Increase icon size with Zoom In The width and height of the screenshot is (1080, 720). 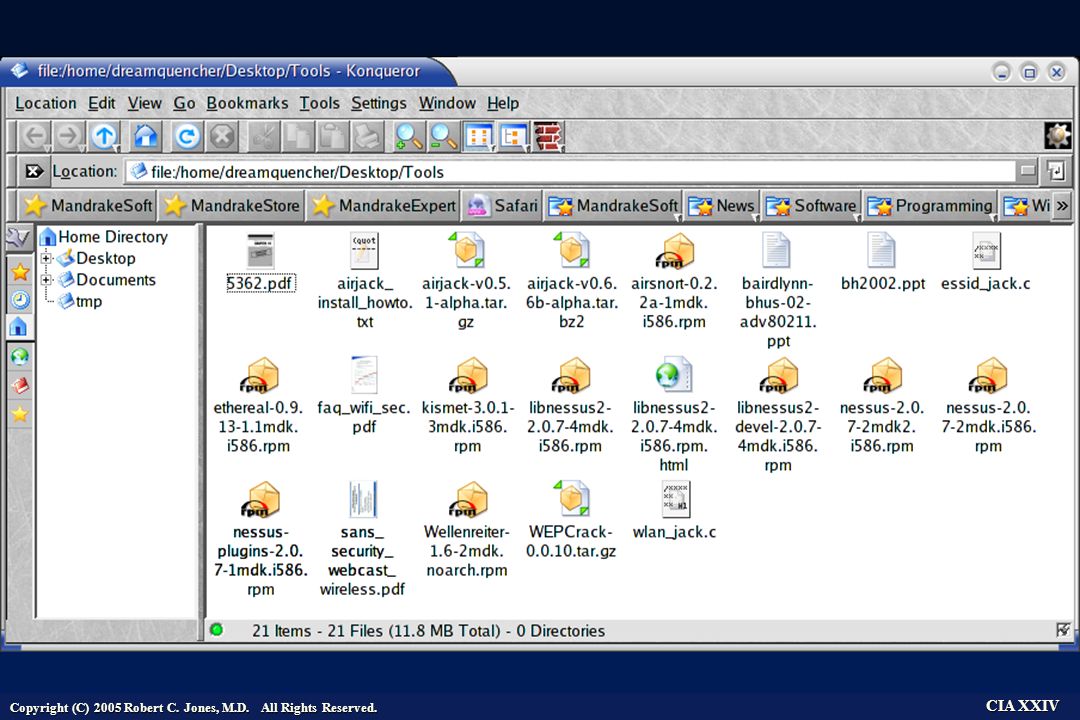pos(408,136)
